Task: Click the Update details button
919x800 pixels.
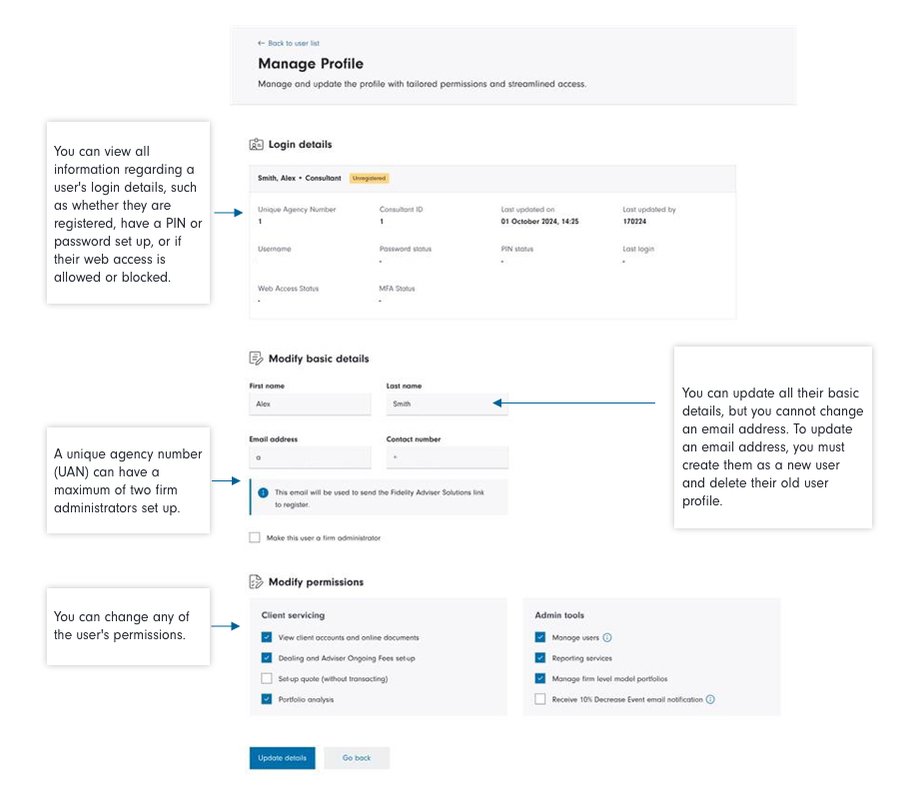Action: [x=282, y=758]
